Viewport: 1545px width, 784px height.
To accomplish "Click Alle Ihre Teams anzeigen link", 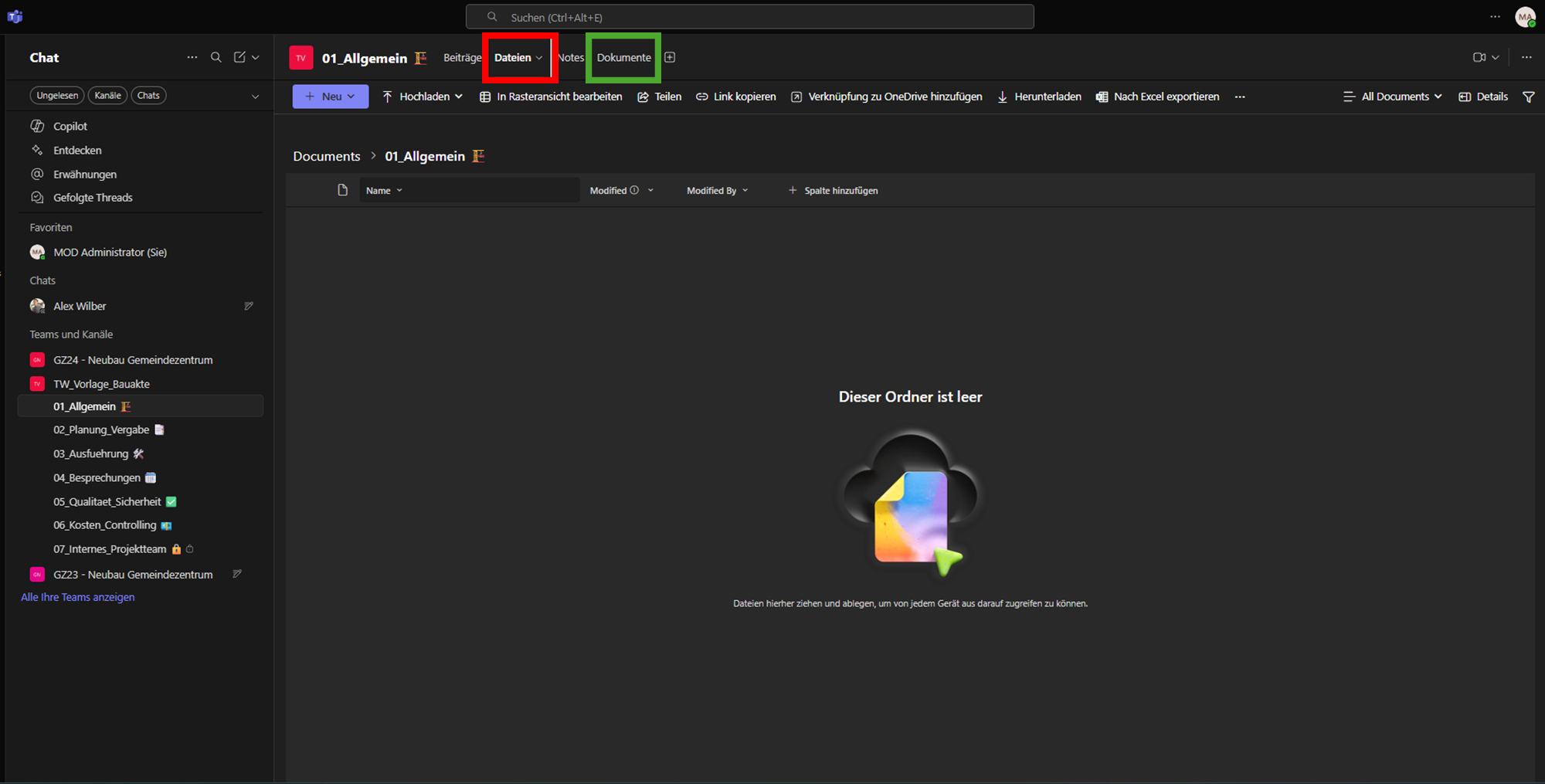I will tap(77, 597).
